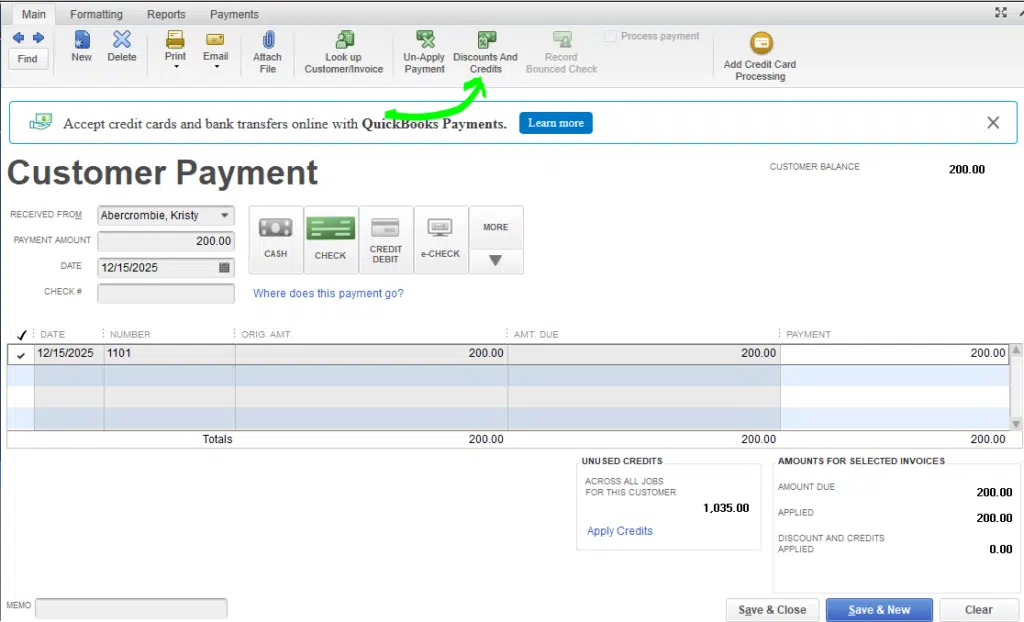The height and width of the screenshot is (622, 1024).
Task: Switch to the Main tab
Action: (34, 14)
